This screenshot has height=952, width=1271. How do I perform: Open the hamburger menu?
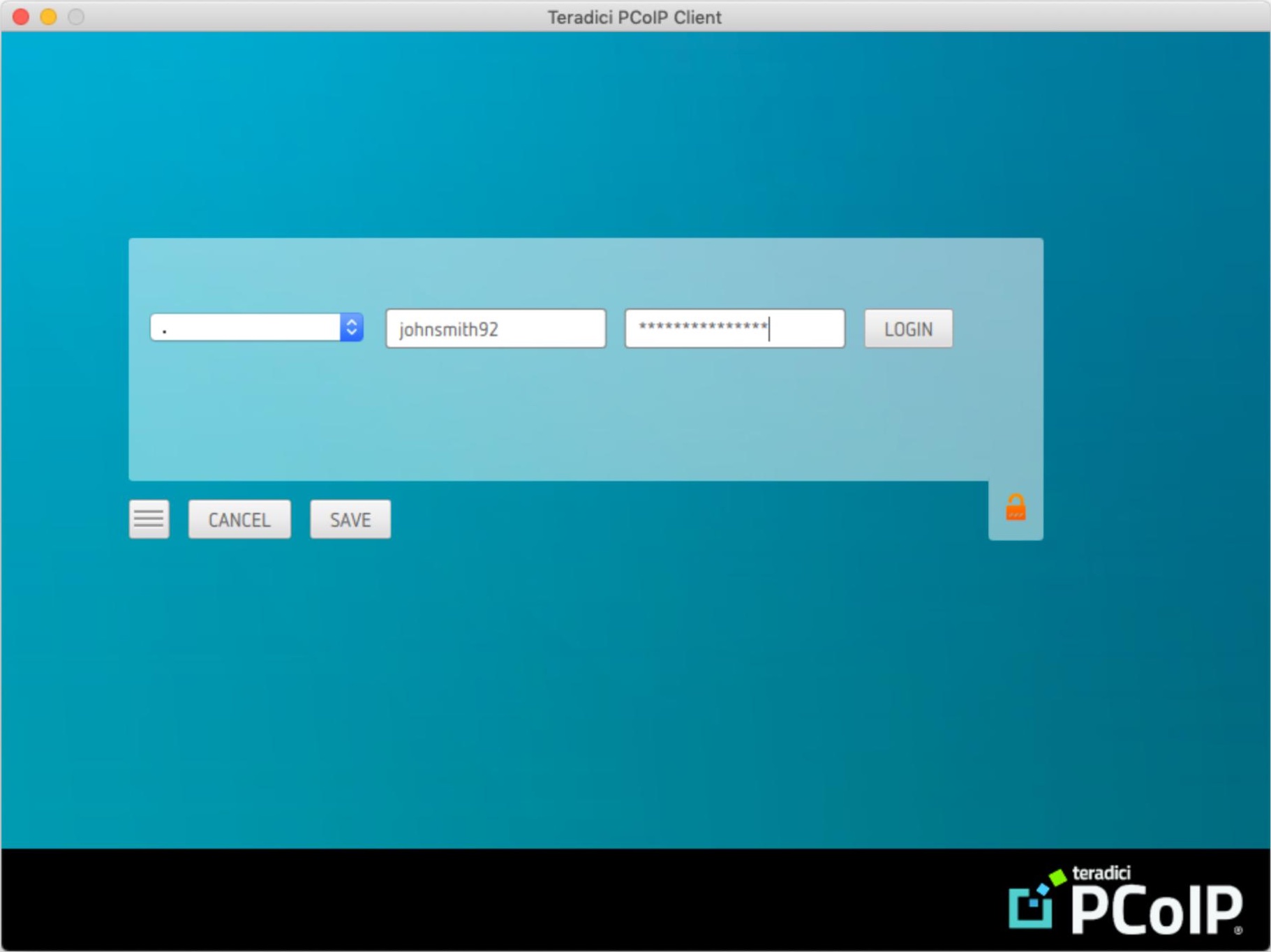tap(148, 518)
